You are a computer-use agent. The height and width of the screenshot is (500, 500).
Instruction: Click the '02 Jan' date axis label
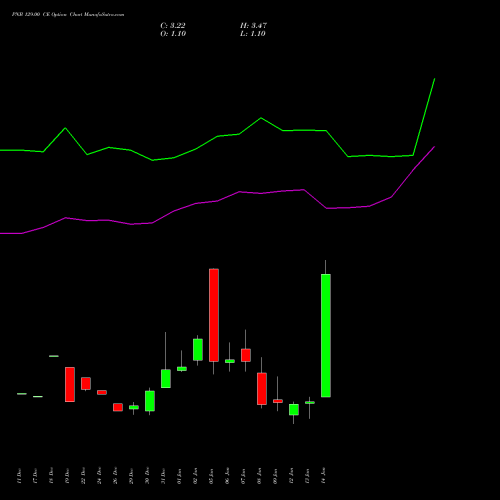195,476
